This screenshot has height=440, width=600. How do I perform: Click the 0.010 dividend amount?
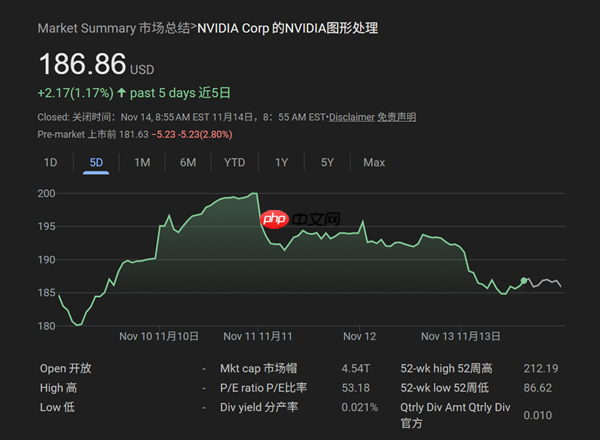pos(538,416)
